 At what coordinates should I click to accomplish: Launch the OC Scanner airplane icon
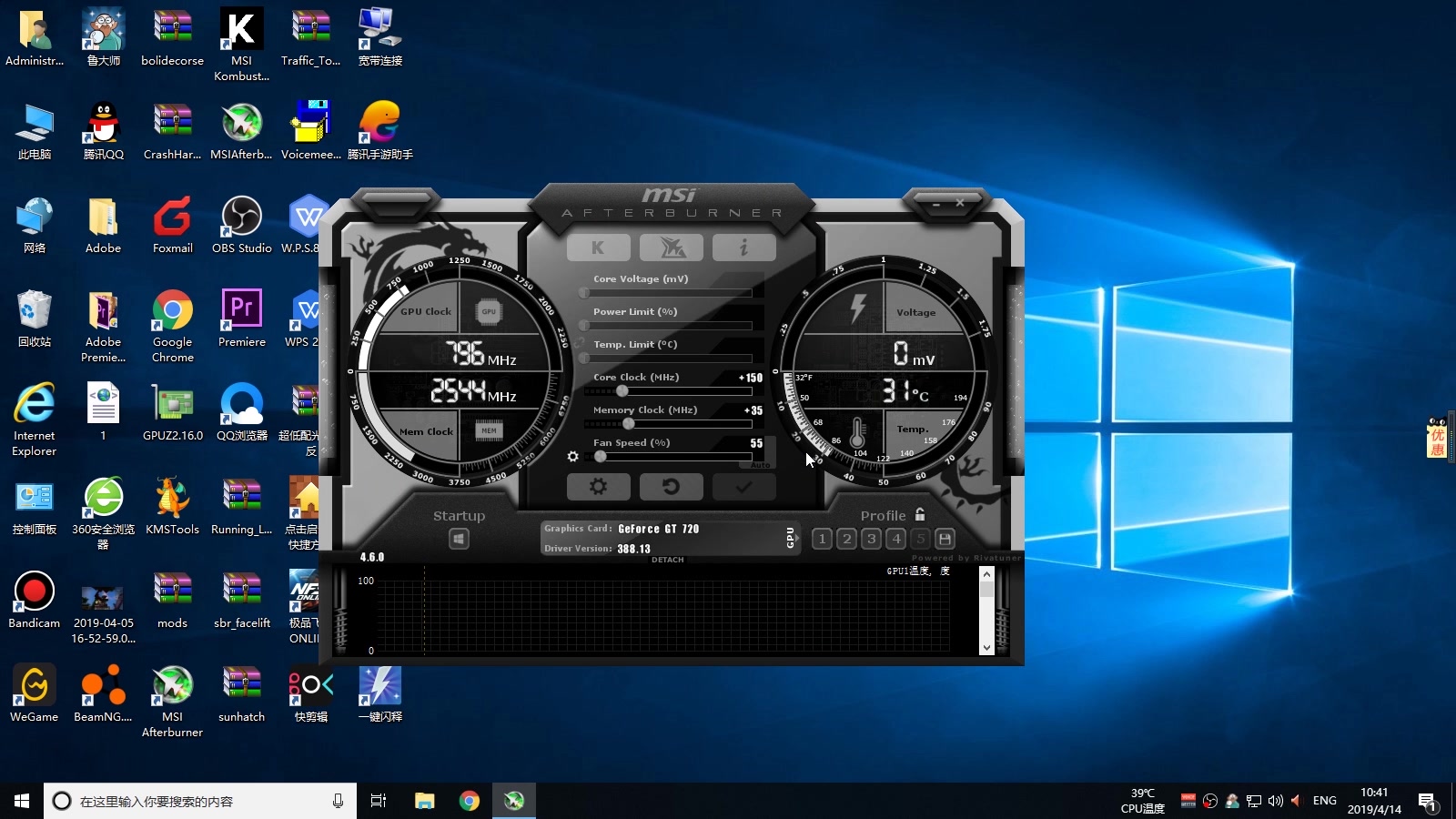tap(671, 248)
